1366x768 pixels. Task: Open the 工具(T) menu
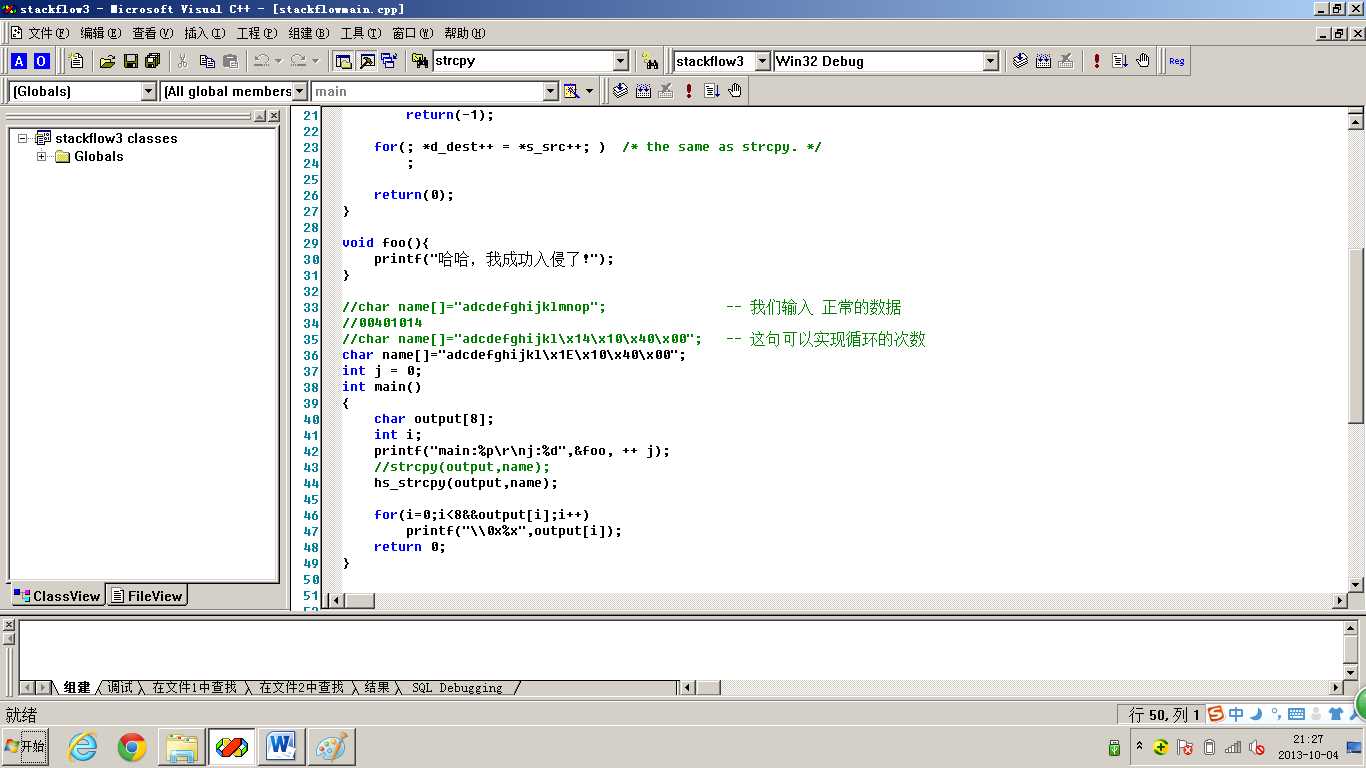361,33
